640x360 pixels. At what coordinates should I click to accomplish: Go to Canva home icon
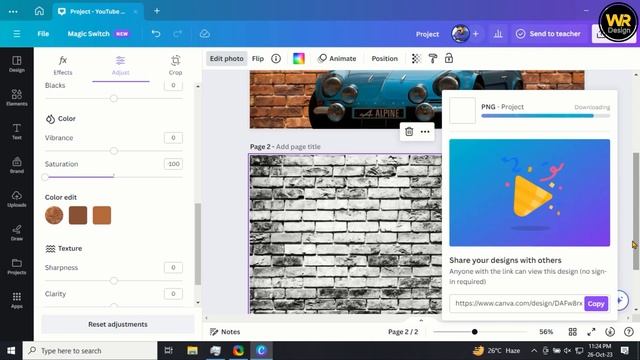tap(39, 11)
